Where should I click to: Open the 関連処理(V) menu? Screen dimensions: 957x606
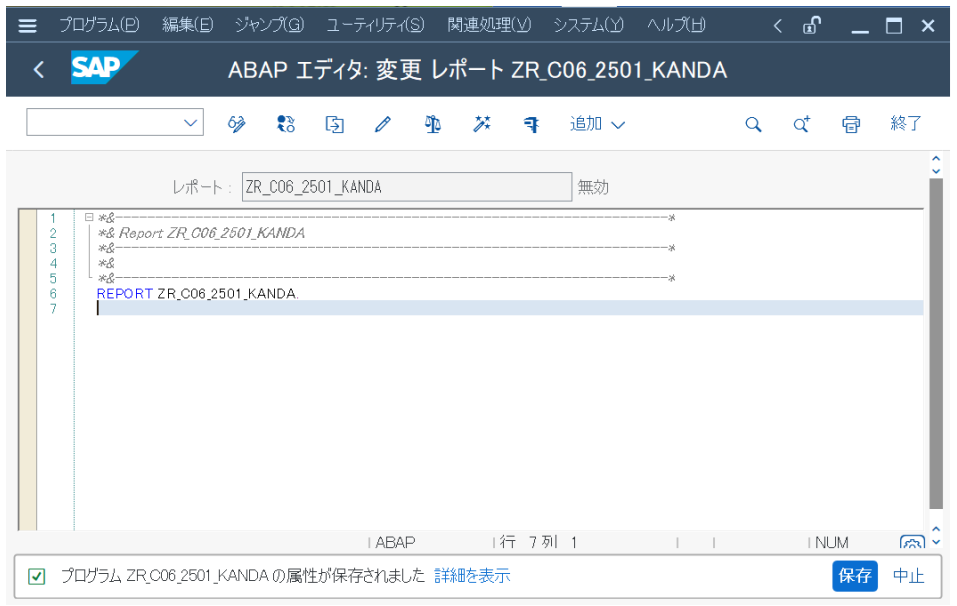point(489,25)
